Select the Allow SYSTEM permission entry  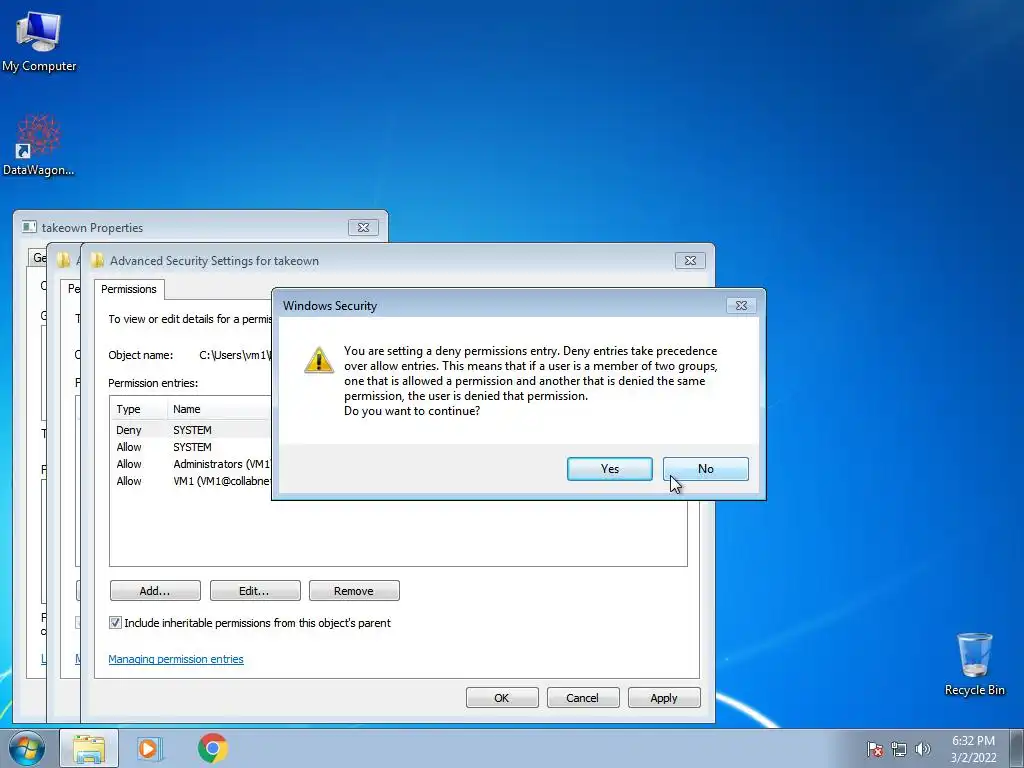191,447
